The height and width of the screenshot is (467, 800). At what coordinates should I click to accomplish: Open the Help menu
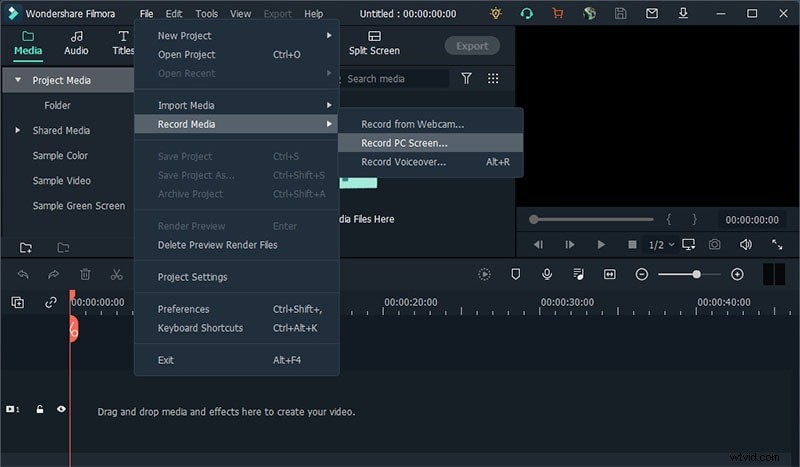[314, 14]
